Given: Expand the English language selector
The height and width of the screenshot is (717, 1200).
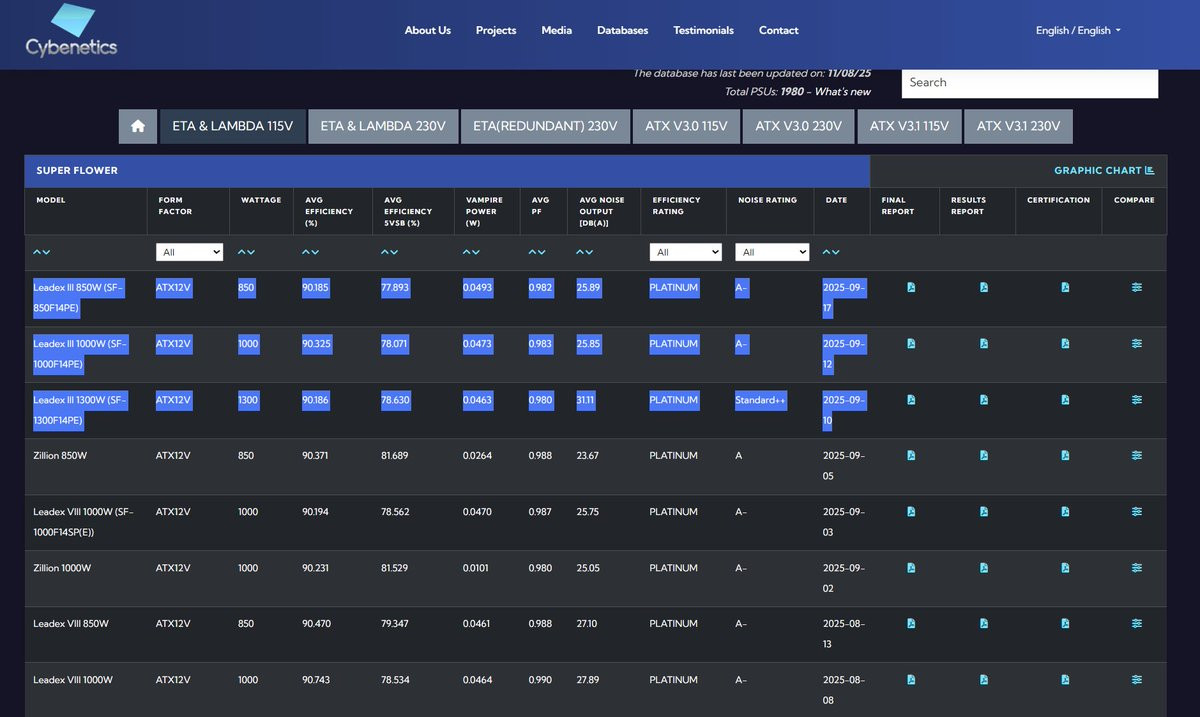Looking at the screenshot, I should 1078,31.
